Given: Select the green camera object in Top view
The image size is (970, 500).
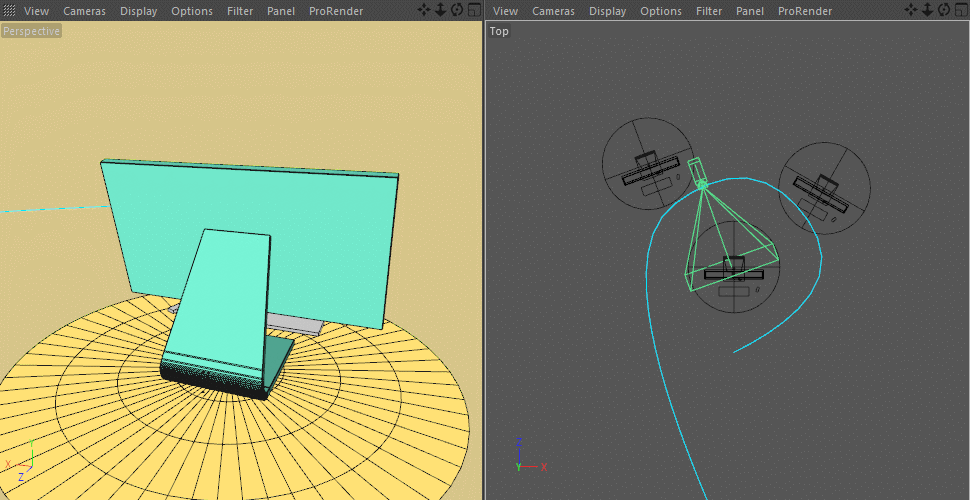Looking at the screenshot, I should tap(698, 173).
